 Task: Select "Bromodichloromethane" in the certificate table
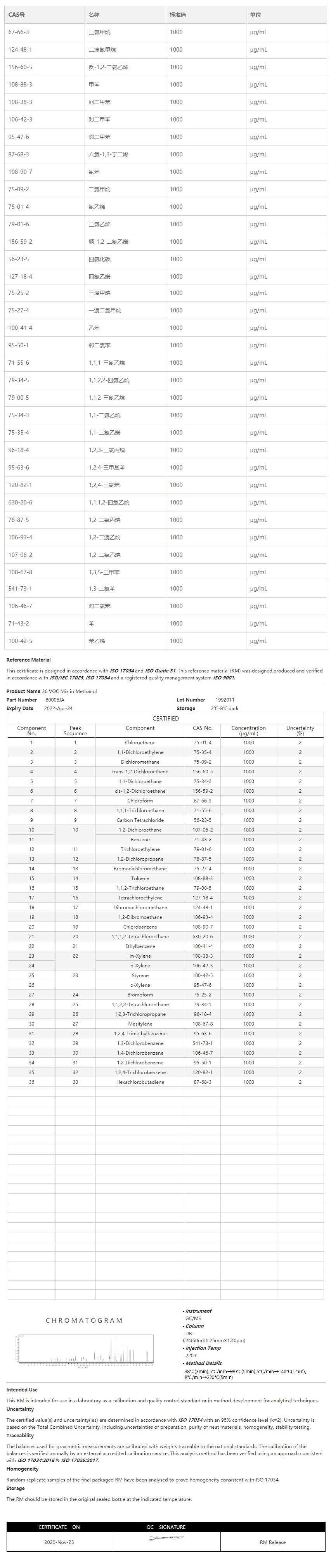tap(140, 869)
